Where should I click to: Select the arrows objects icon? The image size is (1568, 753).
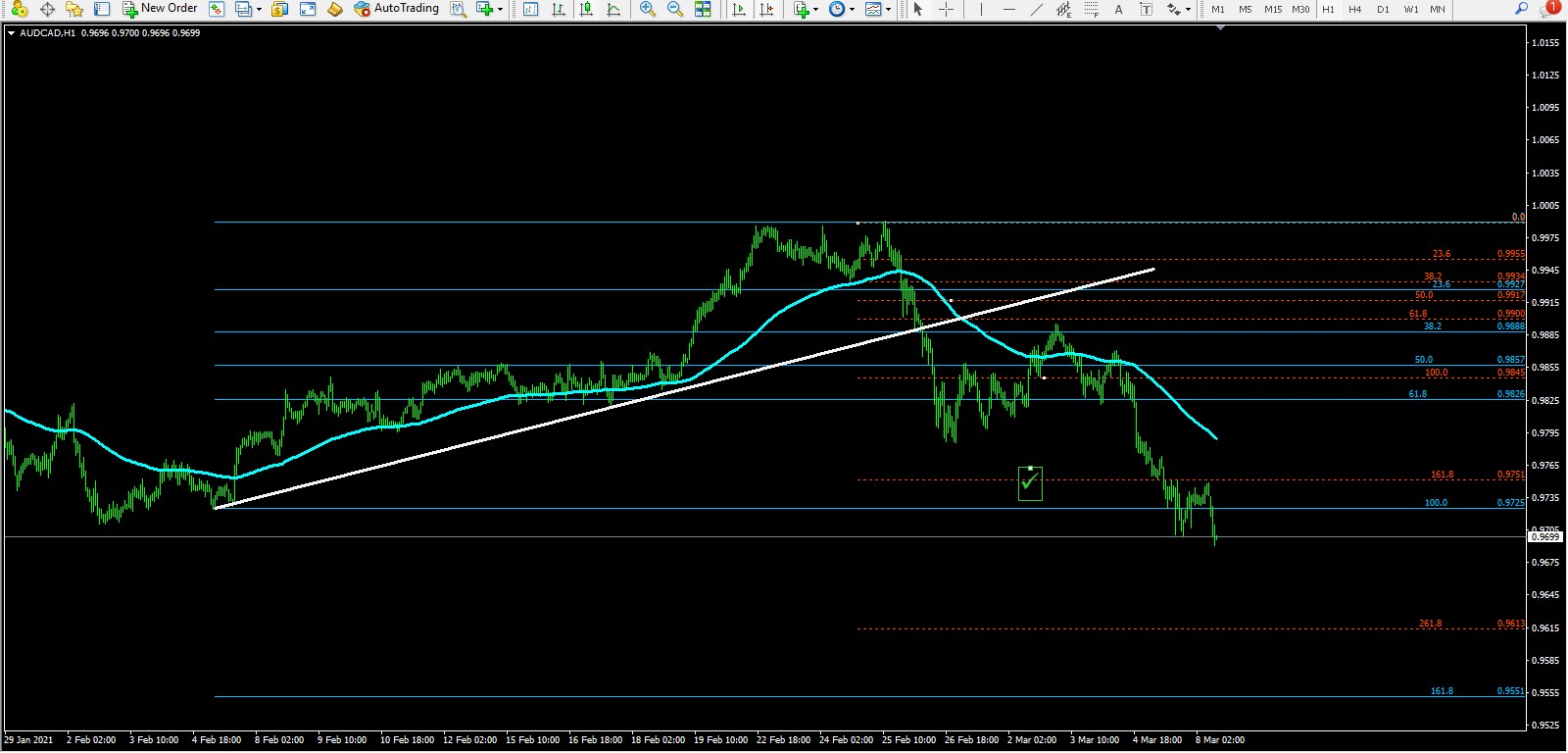point(1173,9)
